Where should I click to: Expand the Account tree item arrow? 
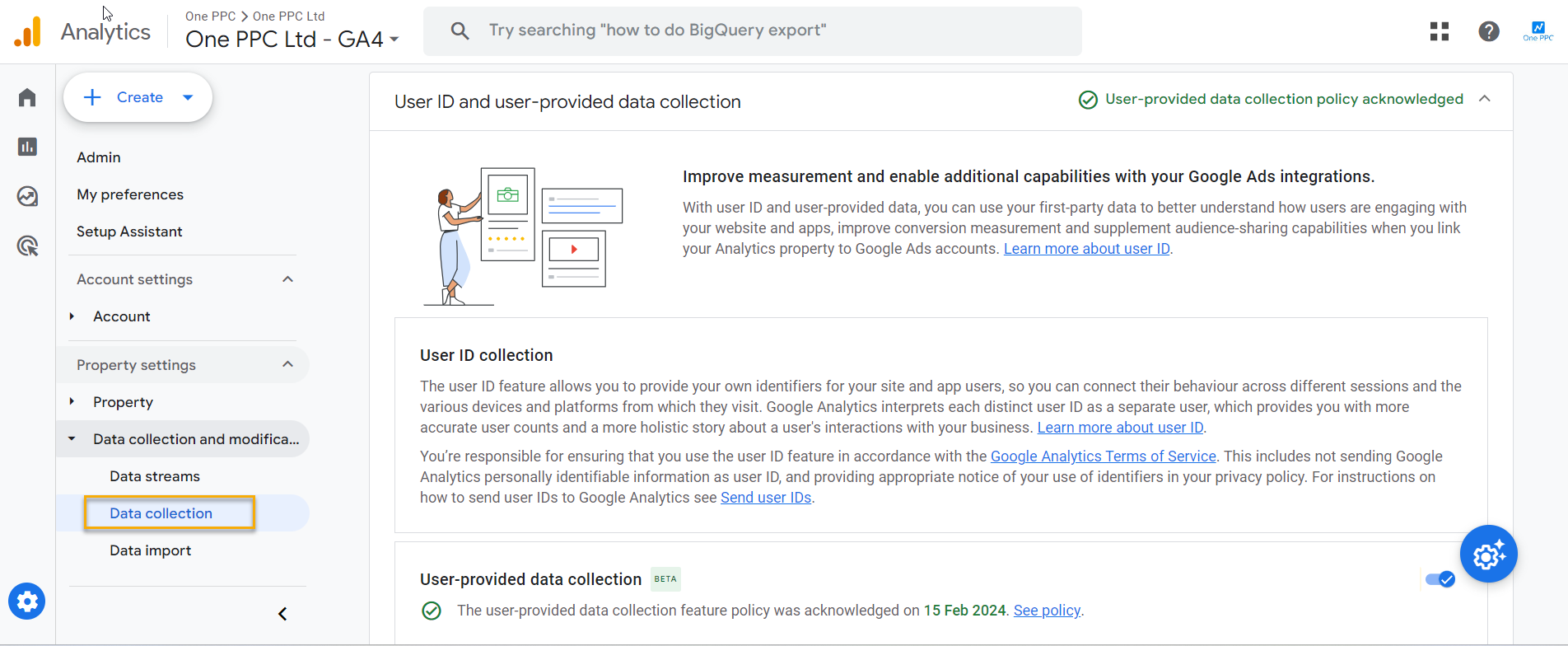point(72,316)
